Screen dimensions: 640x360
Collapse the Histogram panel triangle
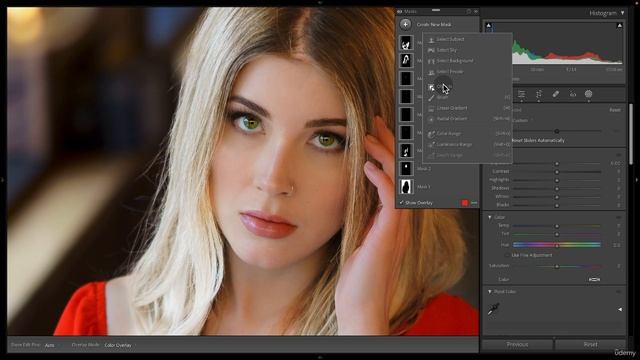[x=622, y=13]
